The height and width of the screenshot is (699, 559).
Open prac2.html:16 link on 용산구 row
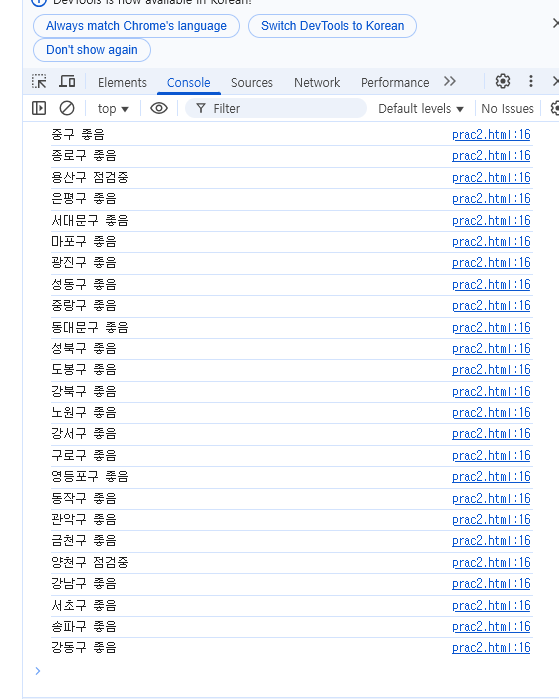[491, 177]
